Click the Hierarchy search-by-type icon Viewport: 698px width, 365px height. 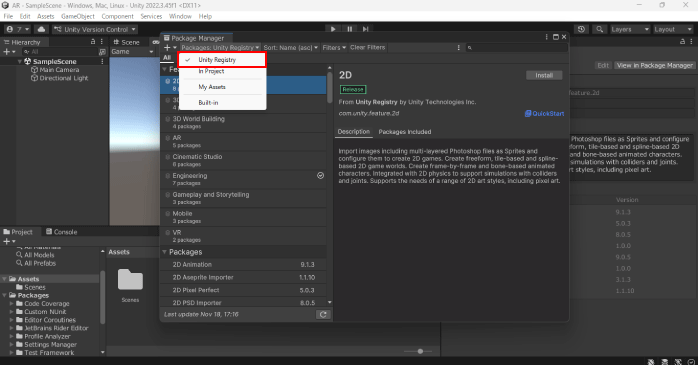(102, 52)
